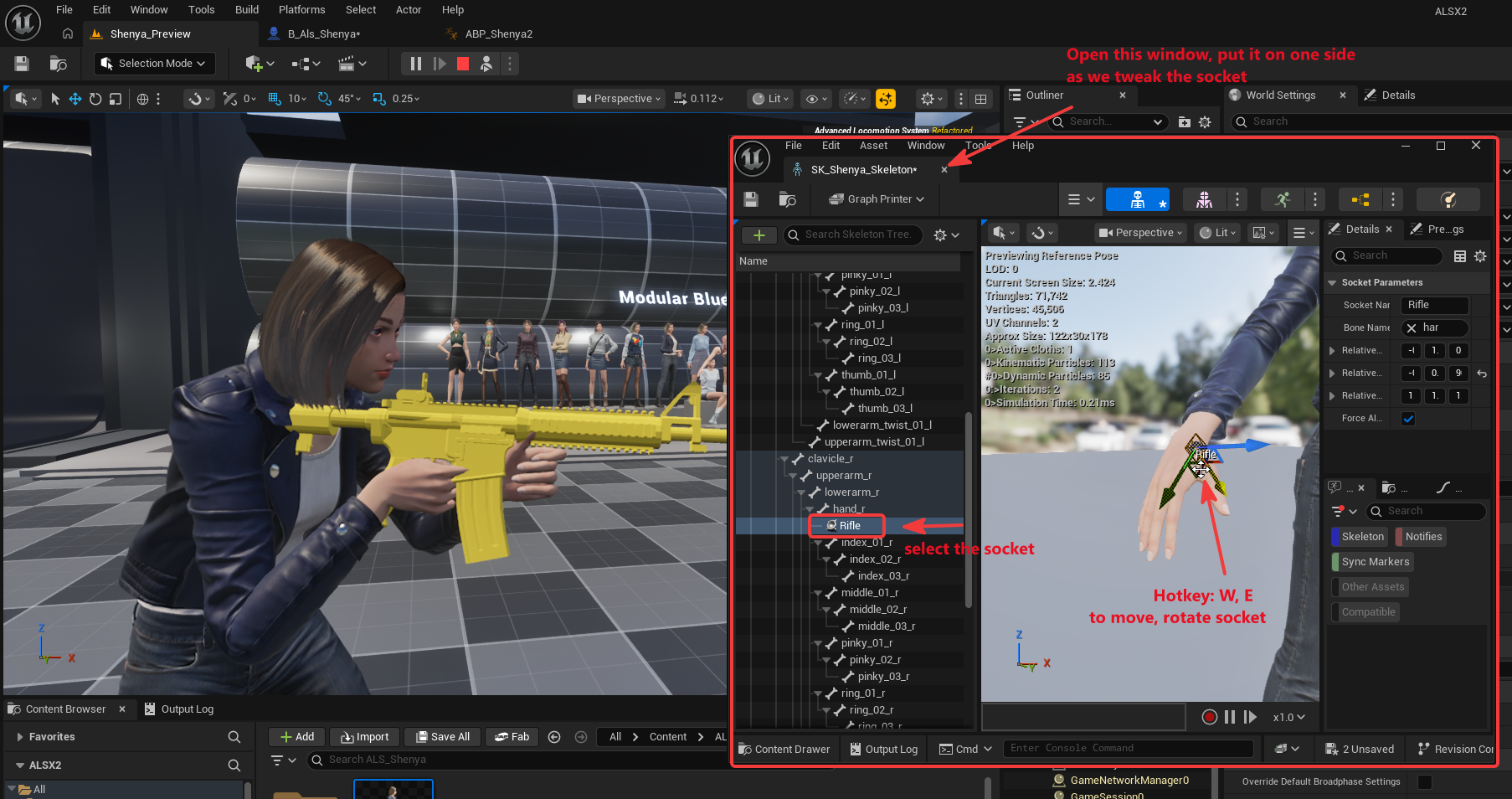Open Build menu in main editor

[247, 10]
